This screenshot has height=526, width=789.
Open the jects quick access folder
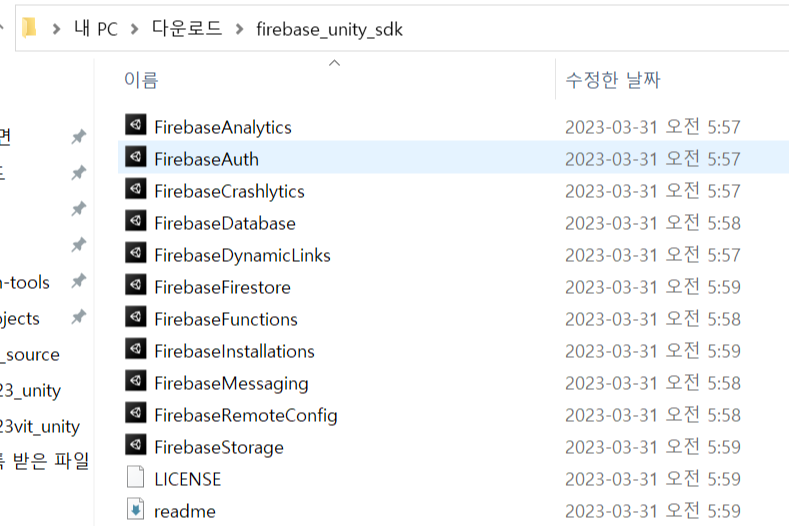[20, 319]
